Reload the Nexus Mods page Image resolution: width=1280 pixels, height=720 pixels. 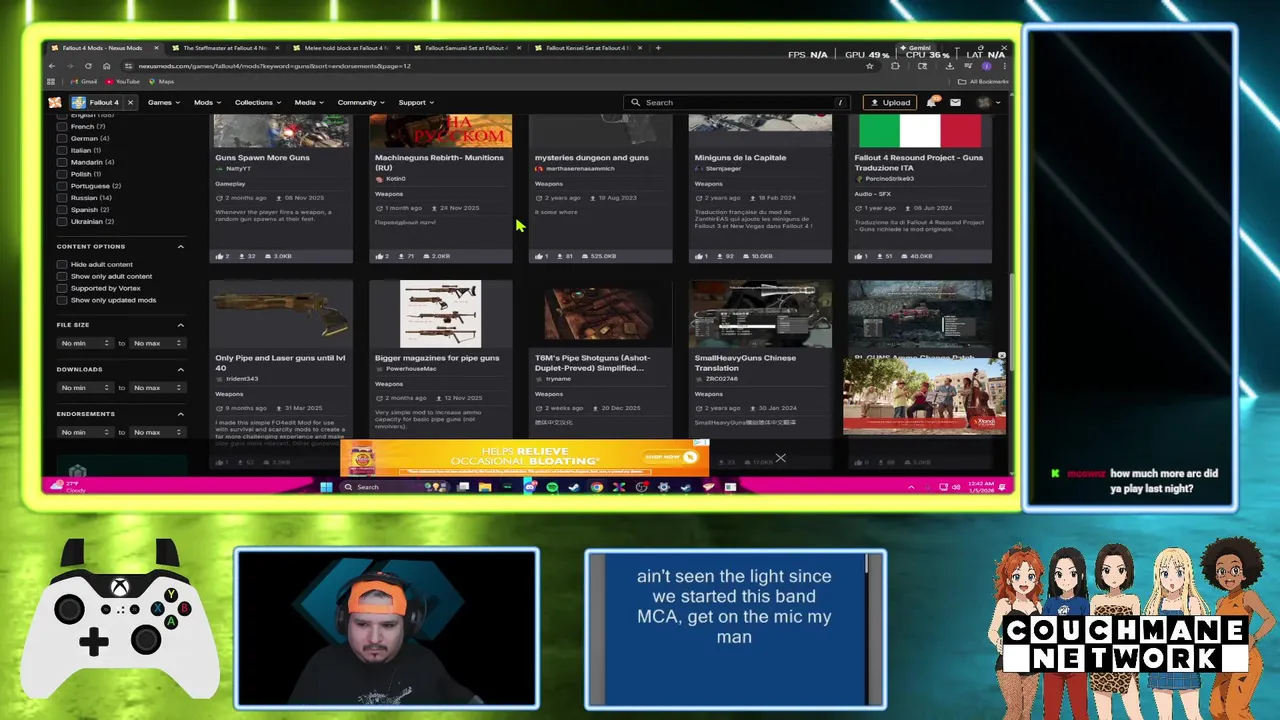(x=88, y=66)
